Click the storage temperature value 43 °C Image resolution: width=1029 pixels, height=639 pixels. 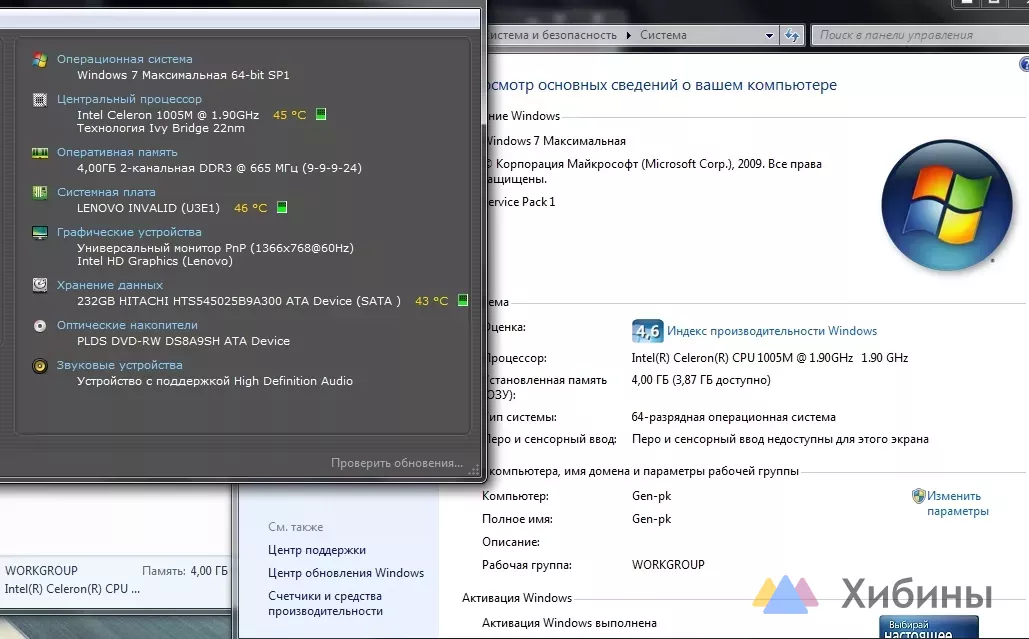432,301
